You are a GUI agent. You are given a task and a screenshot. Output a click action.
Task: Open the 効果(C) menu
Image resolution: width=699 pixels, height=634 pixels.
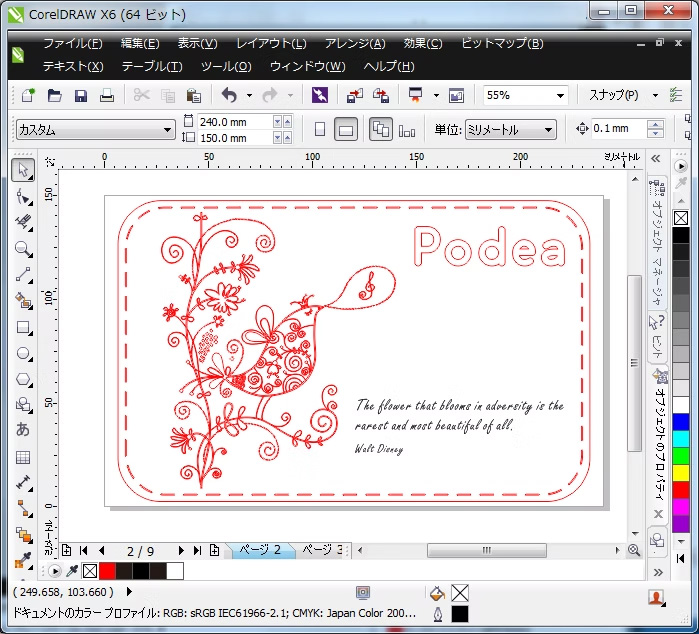[x=423, y=44]
